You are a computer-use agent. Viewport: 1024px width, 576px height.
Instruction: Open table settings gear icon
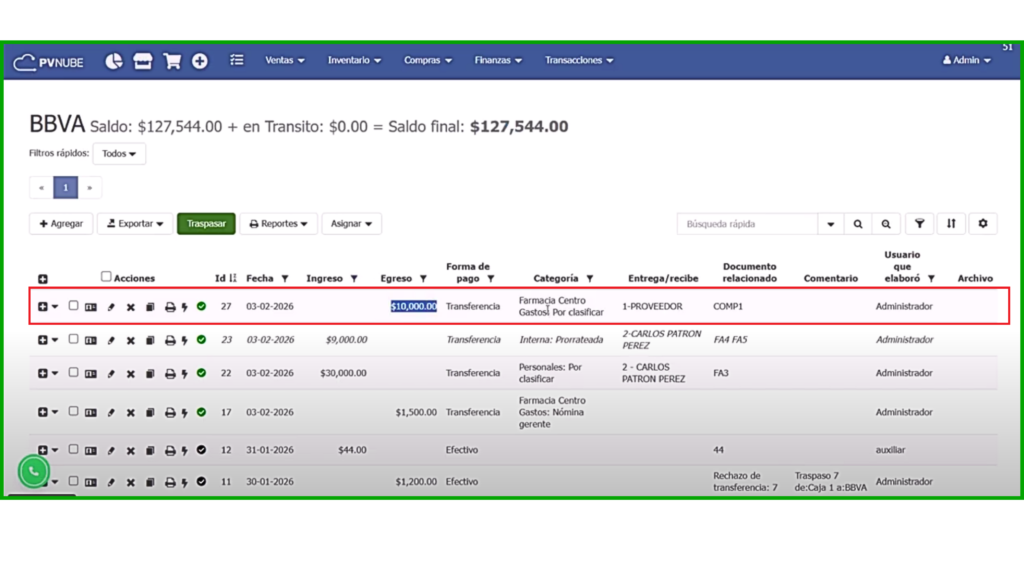point(982,224)
